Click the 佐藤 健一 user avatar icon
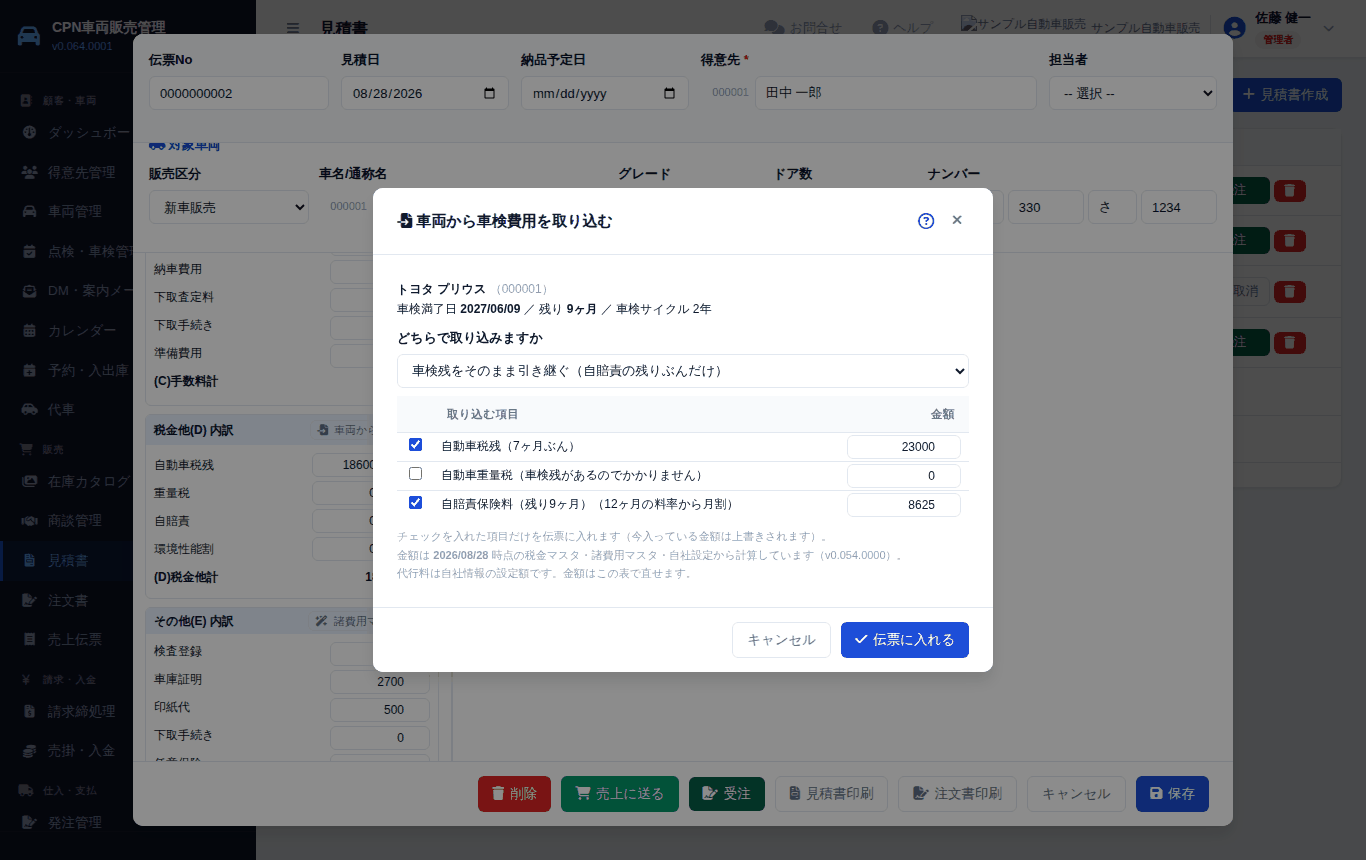This screenshot has height=860, width=1366. click(x=1235, y=28)
